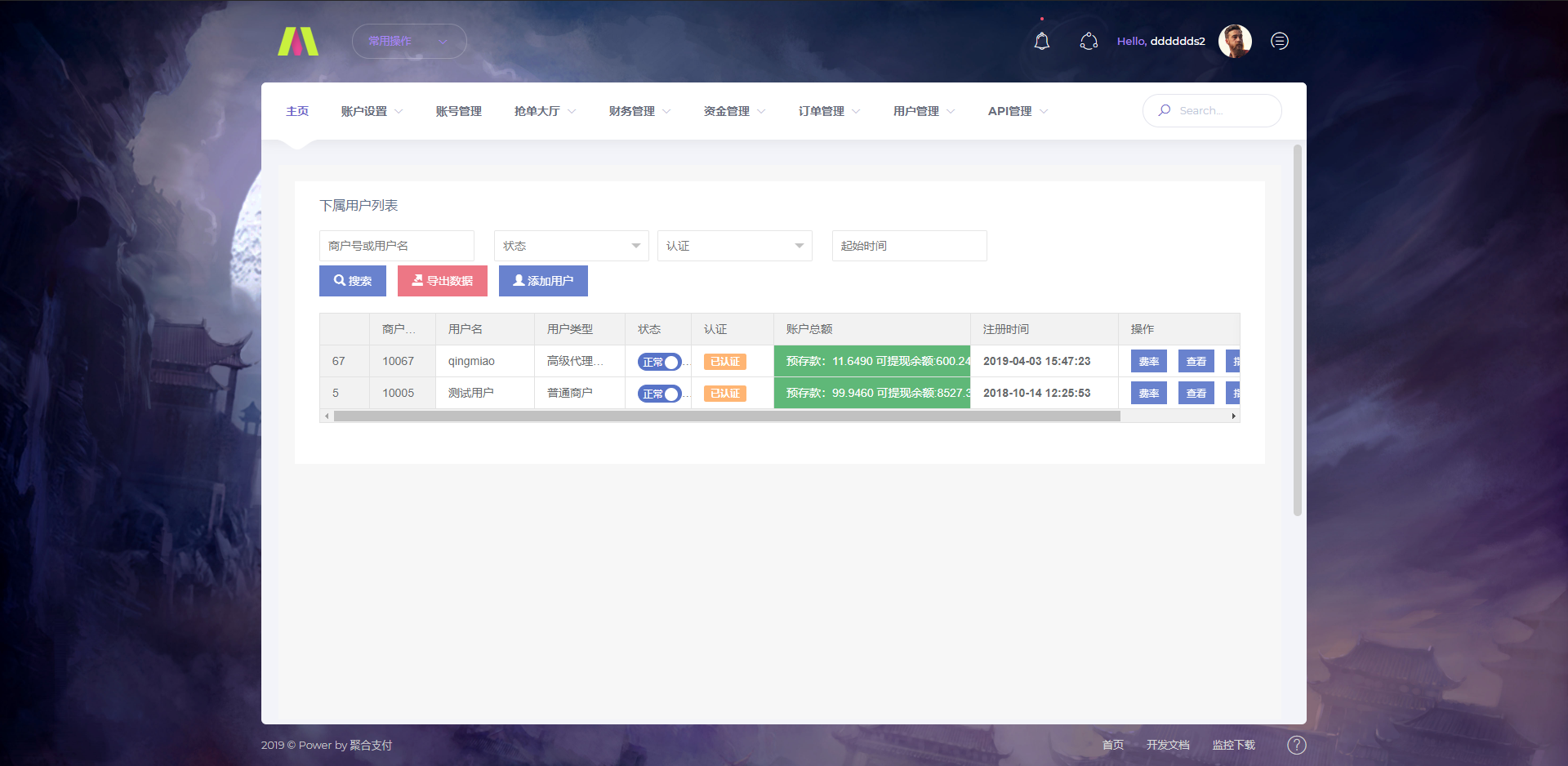Expand the 订单管理 menu

(x=829, y=111)
